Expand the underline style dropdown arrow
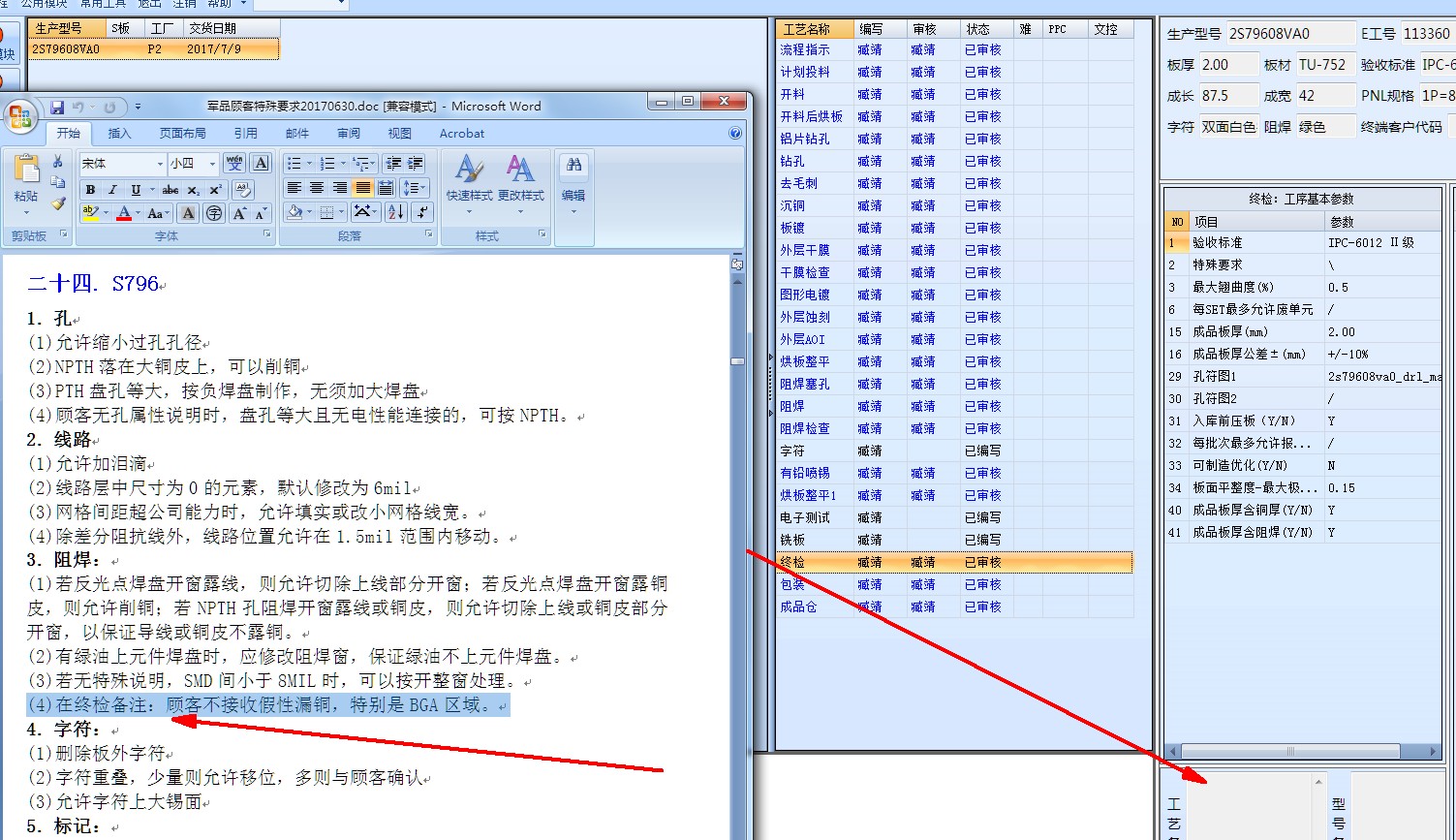This screenshot has width=1456, height=840. (150, 190)
